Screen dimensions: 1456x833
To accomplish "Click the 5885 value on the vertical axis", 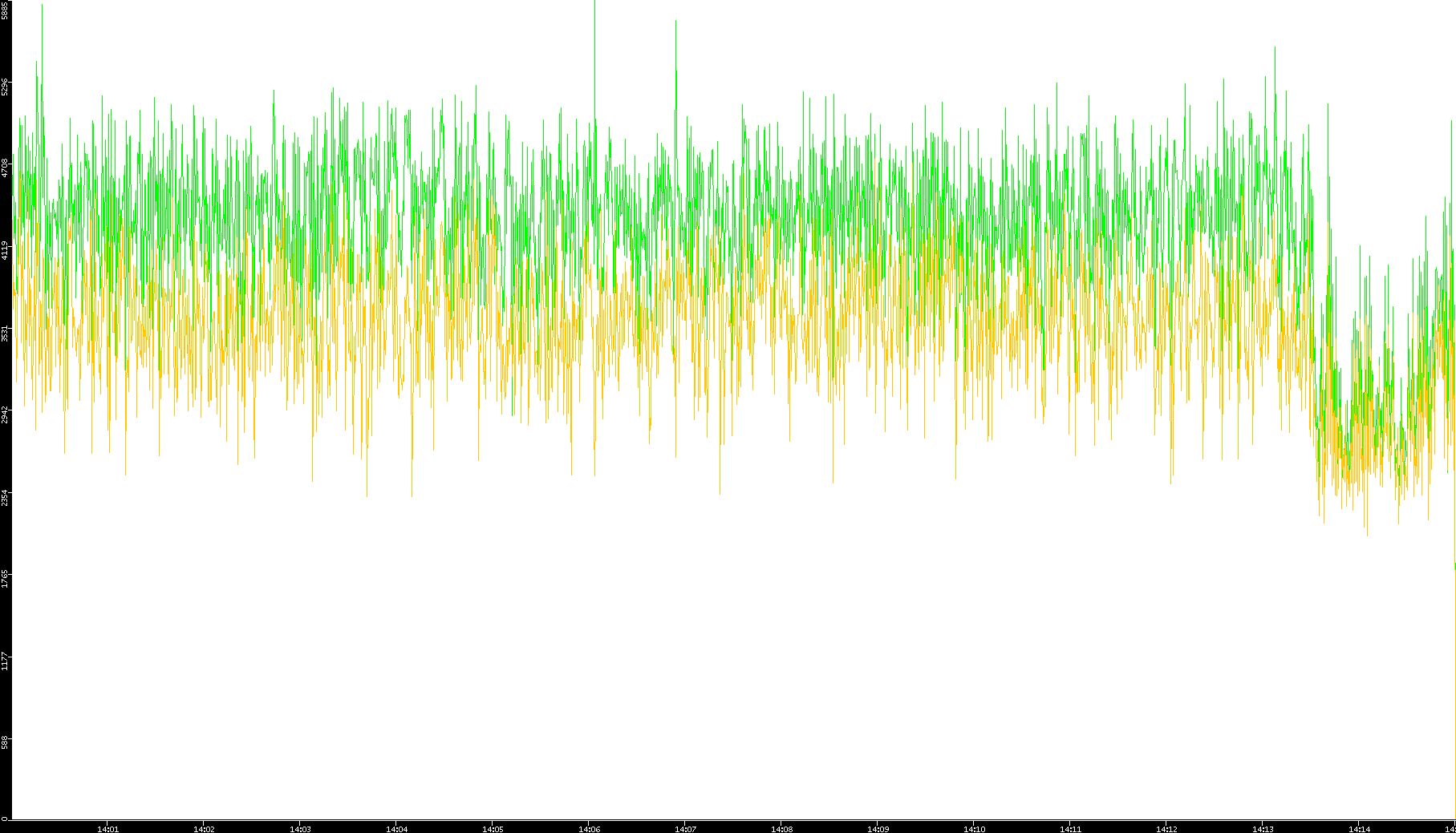I will [5, 10].
